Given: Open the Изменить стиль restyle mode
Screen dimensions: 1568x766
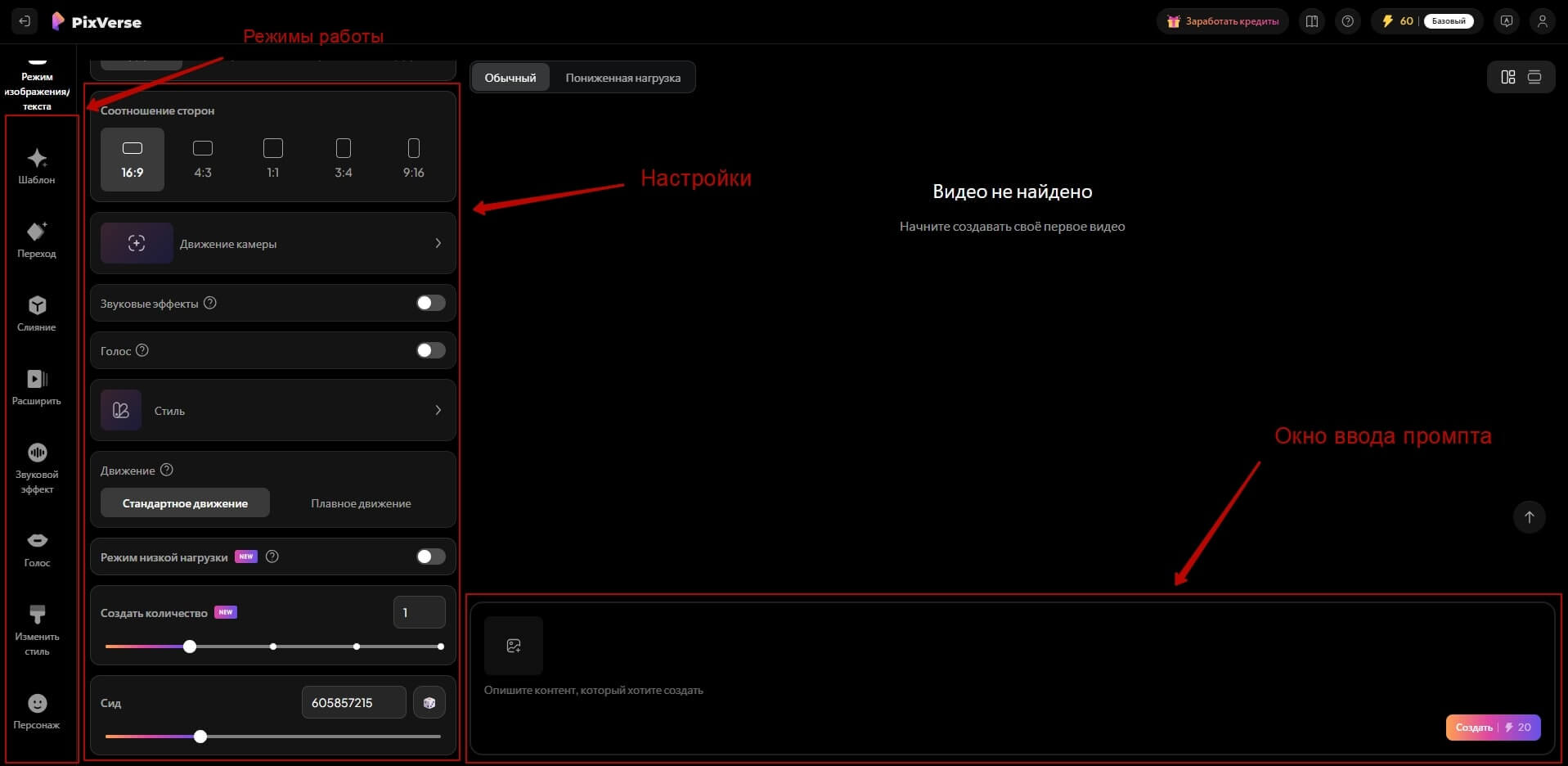Looking at the screenshot, I should point(37,631).
